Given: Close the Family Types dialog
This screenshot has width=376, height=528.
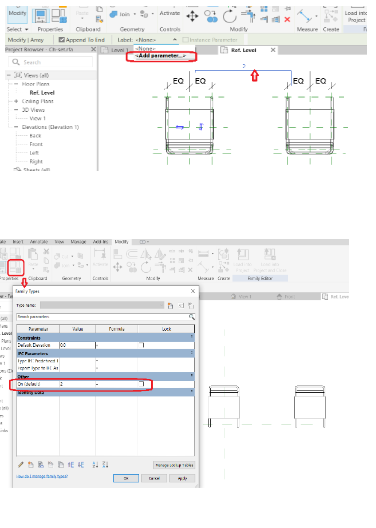Looking at the screenshot, I should [x=193, y=291].
